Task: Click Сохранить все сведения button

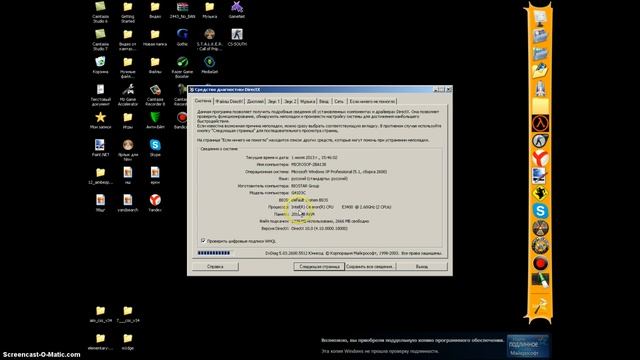Action: [370, 267]
